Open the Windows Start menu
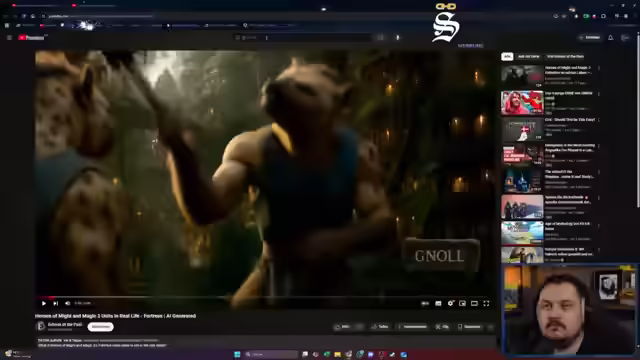640x360 pixels. click(x=237, y=354)
